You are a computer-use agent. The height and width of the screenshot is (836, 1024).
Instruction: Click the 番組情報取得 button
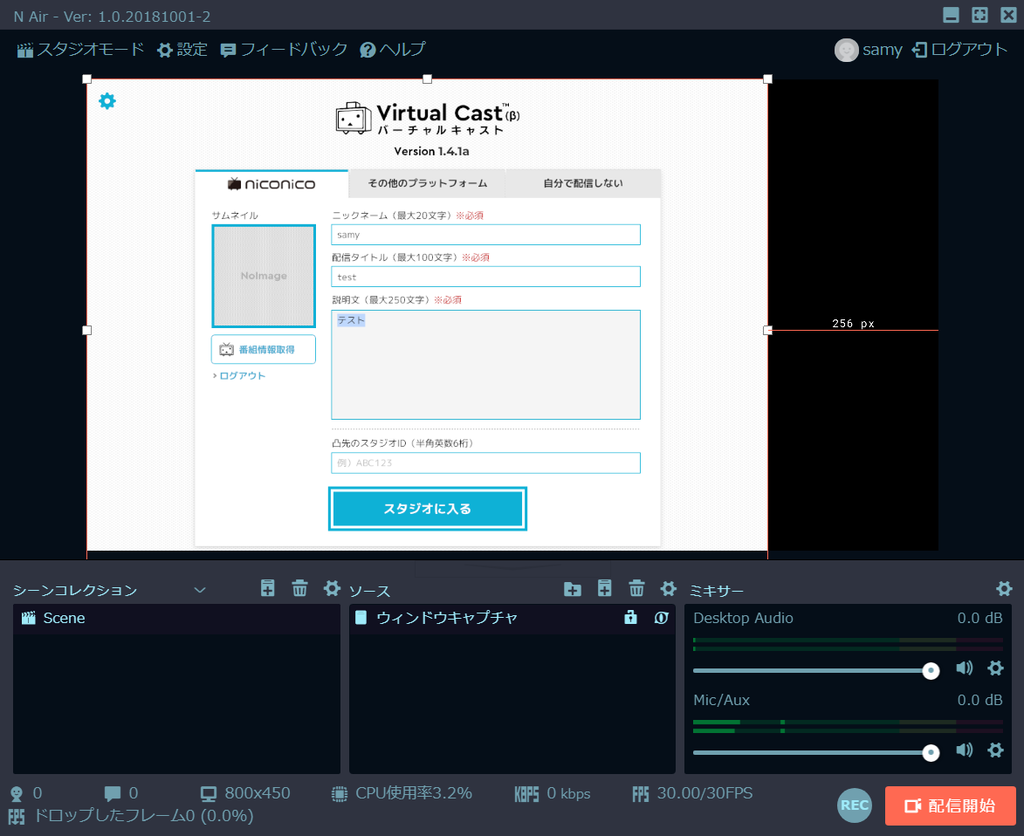coord(264,349)
